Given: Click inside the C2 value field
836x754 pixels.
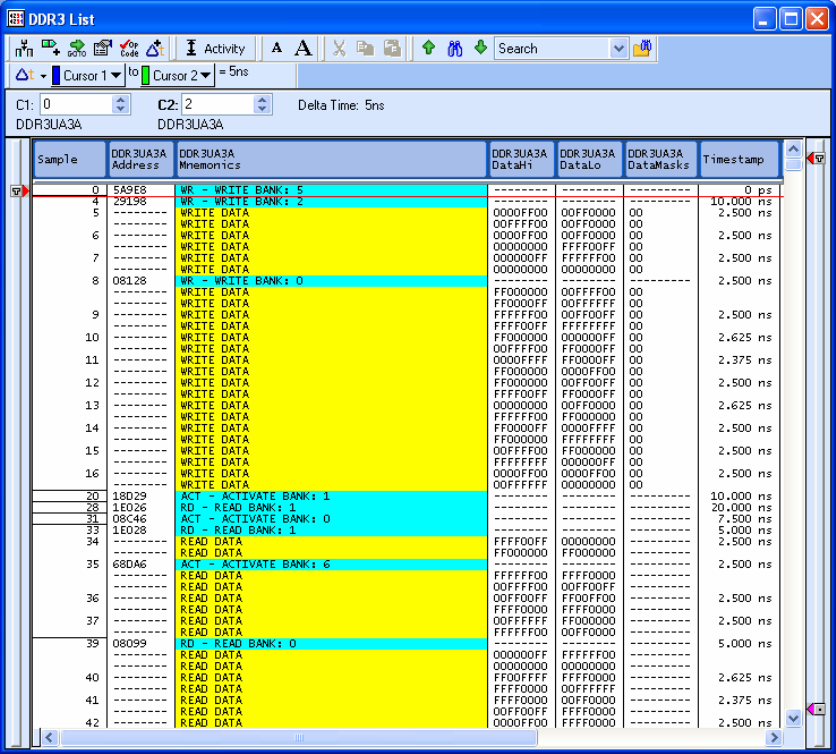Looking at the screenshot, I should click(215, 104).
